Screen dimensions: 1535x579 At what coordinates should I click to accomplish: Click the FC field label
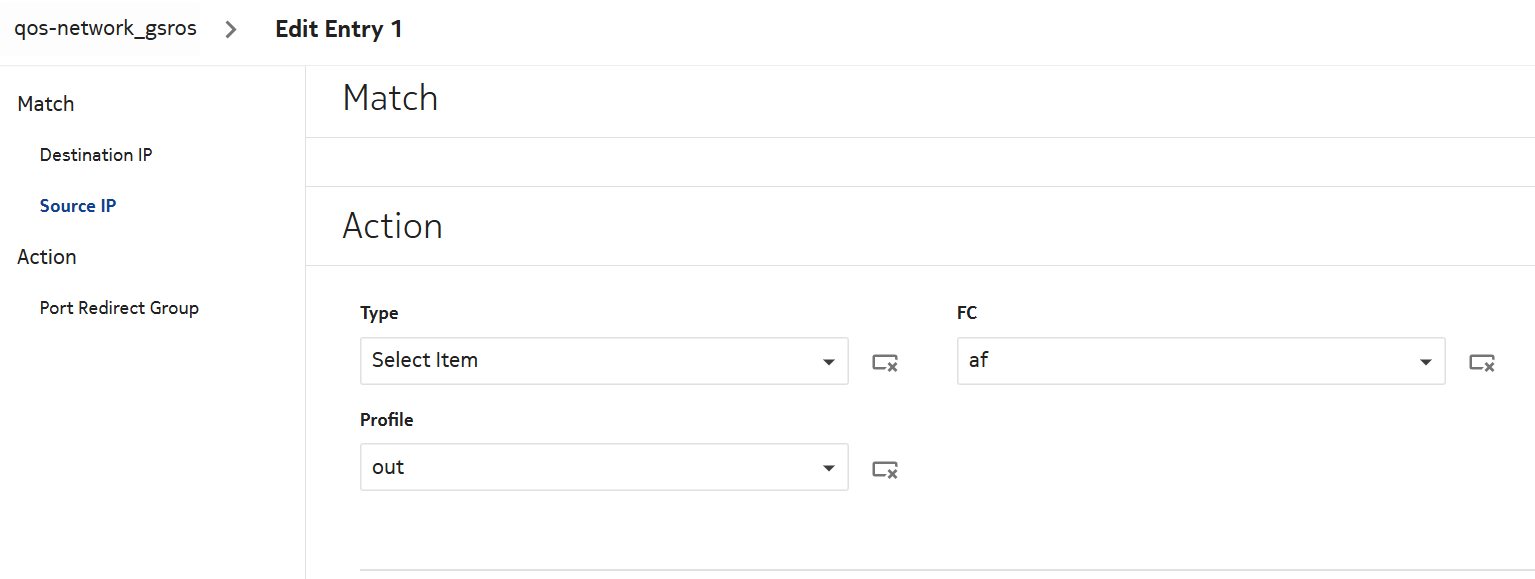click(967, 313)
